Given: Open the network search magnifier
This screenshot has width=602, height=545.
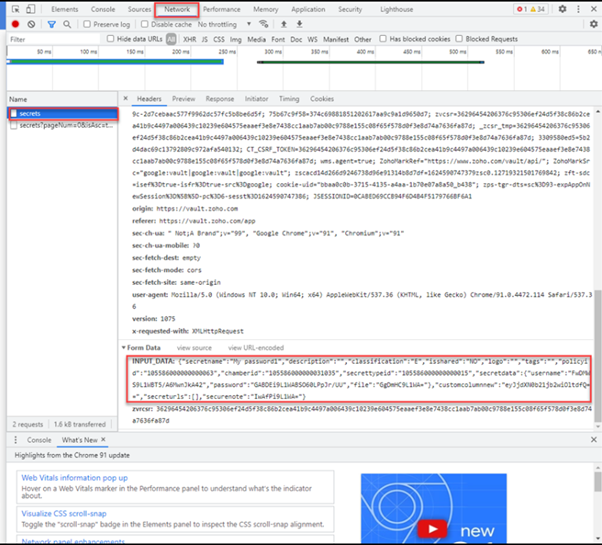Looking at the screenshot, I should pyautogui.click(x=67, y=24).
